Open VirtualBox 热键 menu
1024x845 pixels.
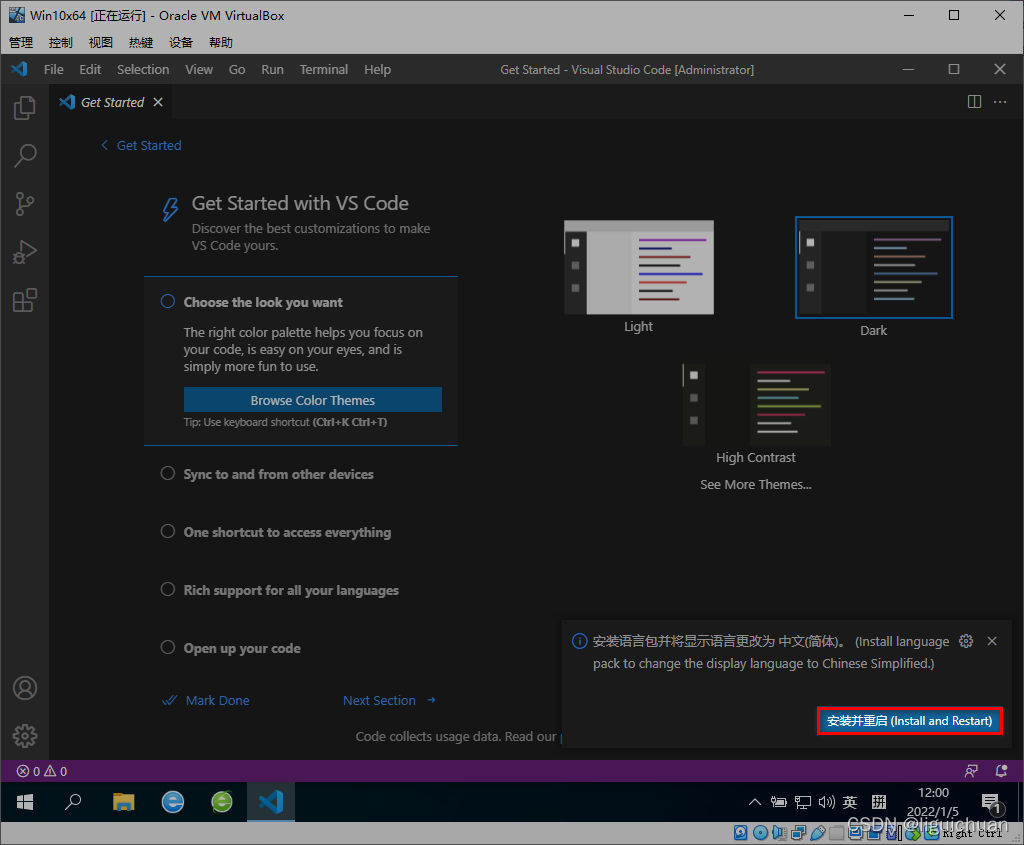point(140,42)
